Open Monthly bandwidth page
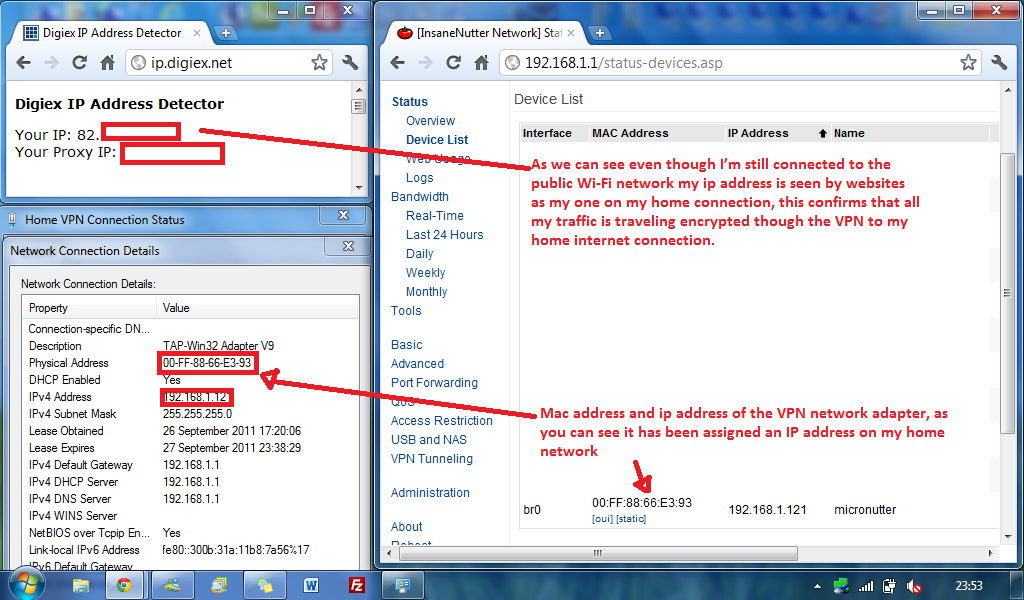Image resolution: width=1024 pixels, height=600 pixels. coord(426,292)
